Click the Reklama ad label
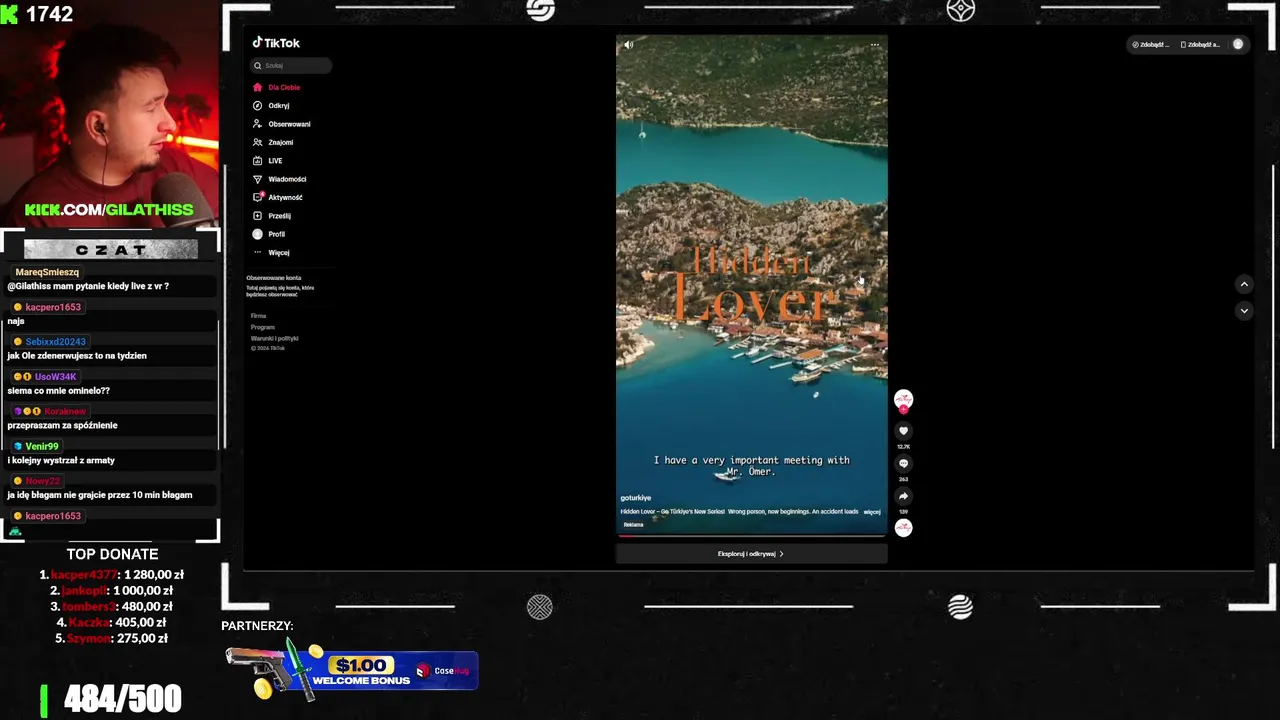This screenshot has height=720, width=1280. pos(633,524)
